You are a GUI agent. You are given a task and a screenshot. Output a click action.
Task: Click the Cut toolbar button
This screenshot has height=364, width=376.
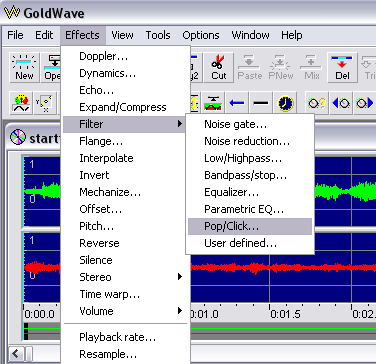(219, 67)
